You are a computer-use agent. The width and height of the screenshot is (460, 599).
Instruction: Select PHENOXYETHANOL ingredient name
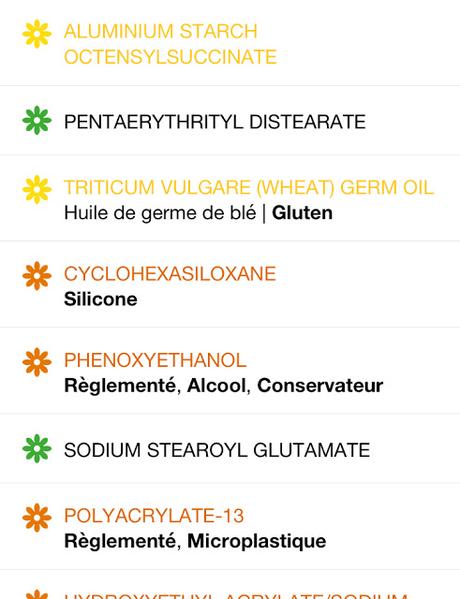(155, 360)
